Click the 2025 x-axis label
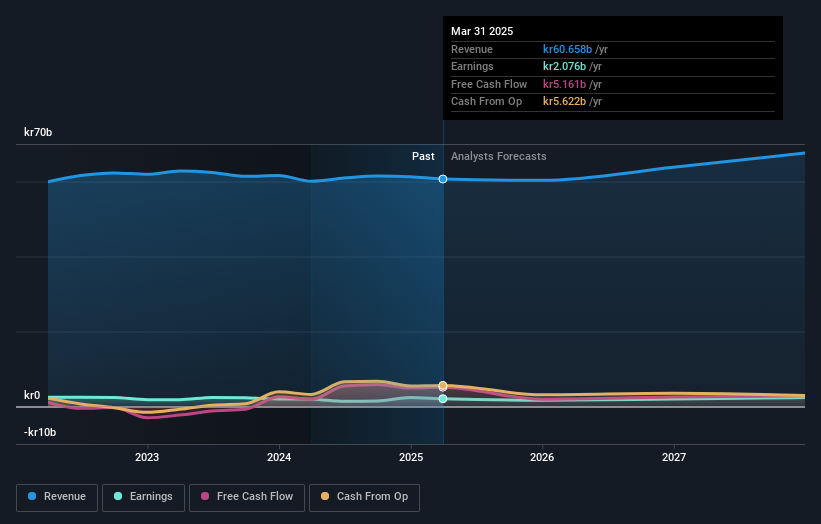This screenshot has height=524, width=821. coord(411,458)
